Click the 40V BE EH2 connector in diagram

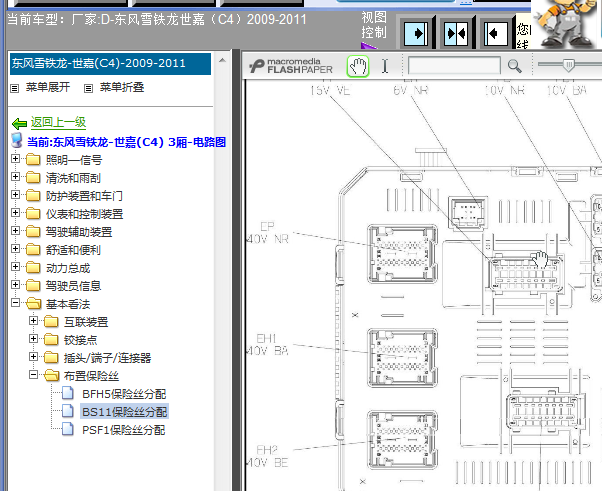(x=403, y=440)
